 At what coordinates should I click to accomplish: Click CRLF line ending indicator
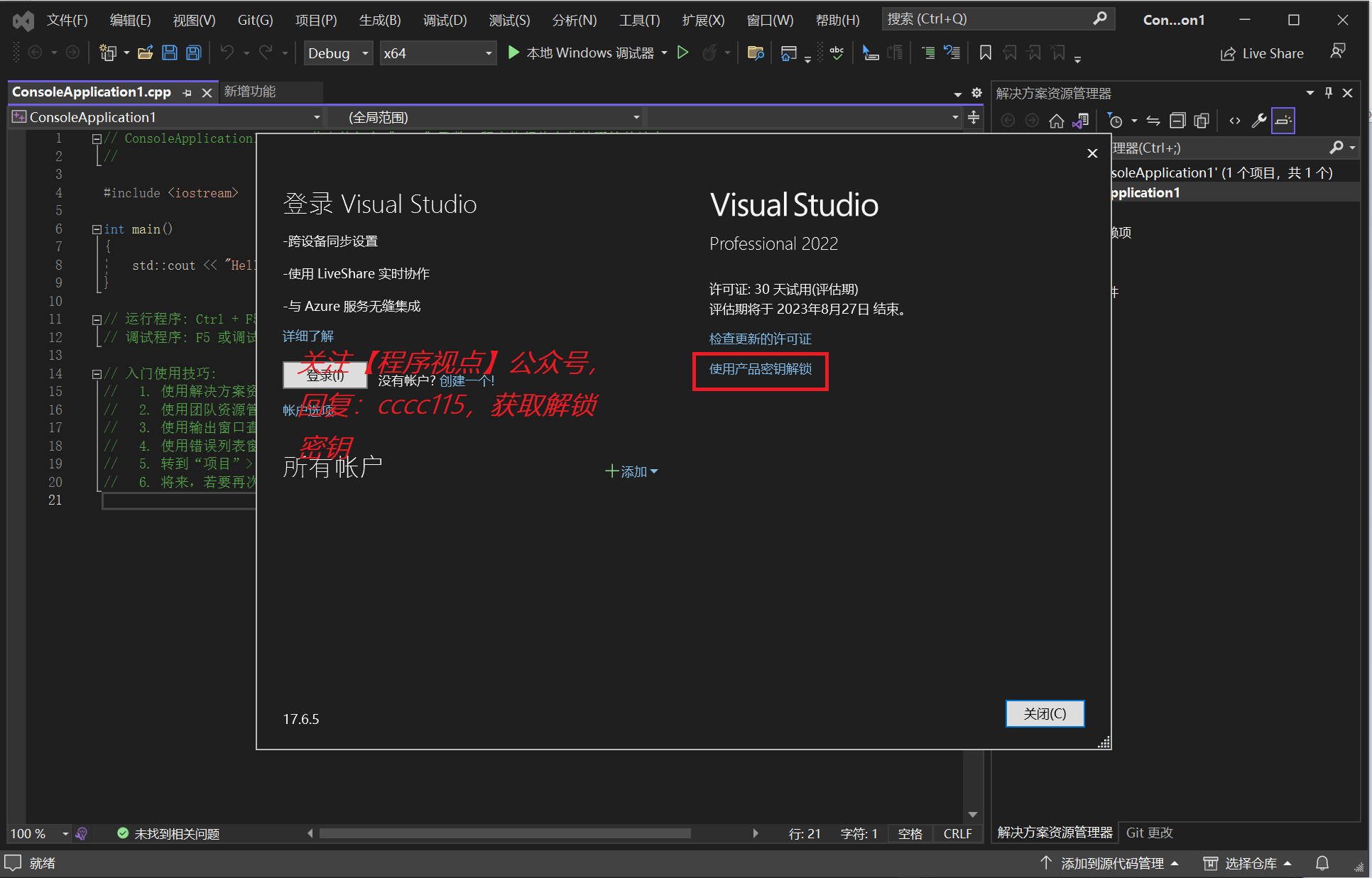pyautogui.click(x=957, y=833)
